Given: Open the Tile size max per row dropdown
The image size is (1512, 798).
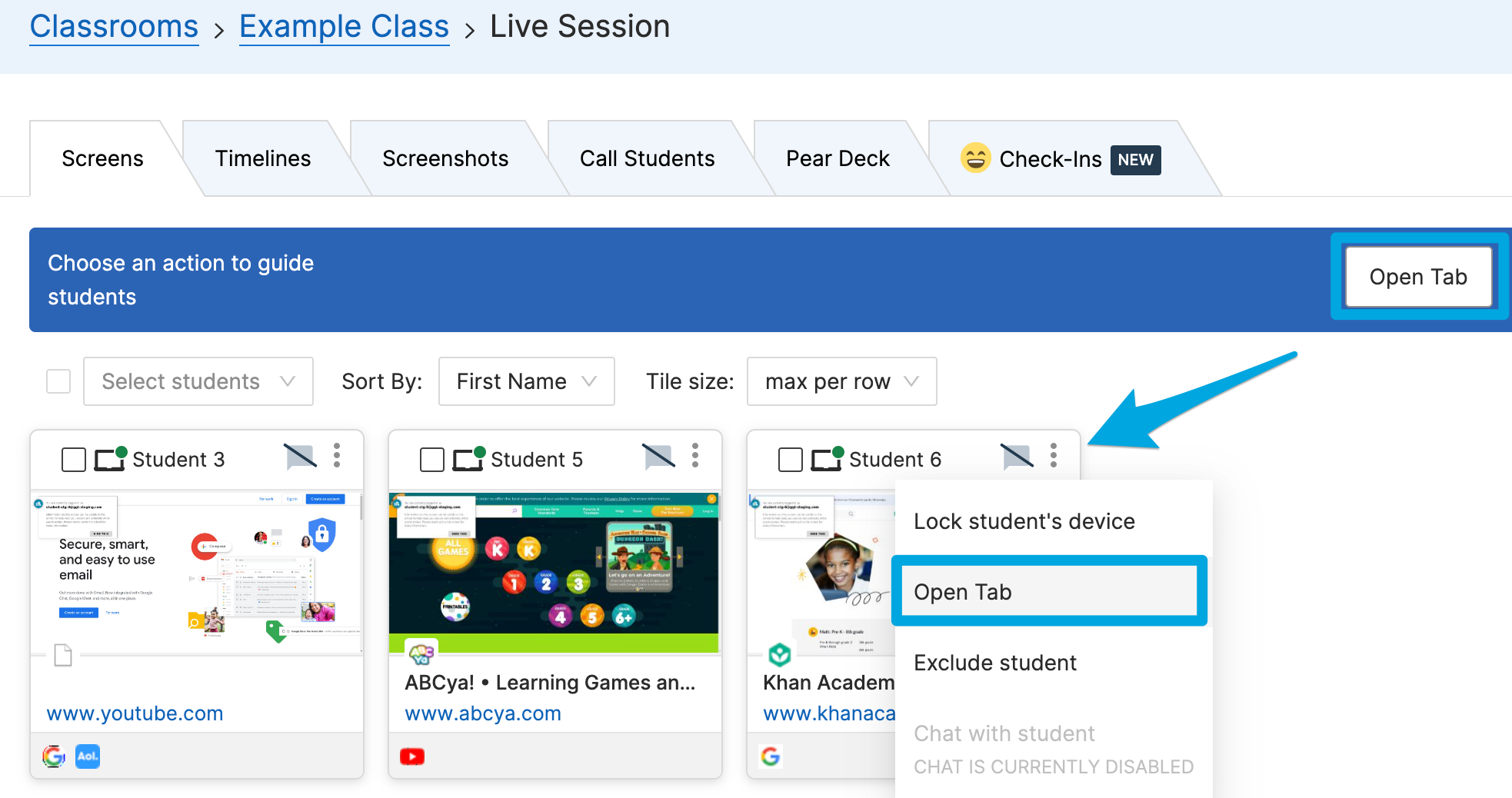Looking at the screenshot, I should [x=842, y=381].
